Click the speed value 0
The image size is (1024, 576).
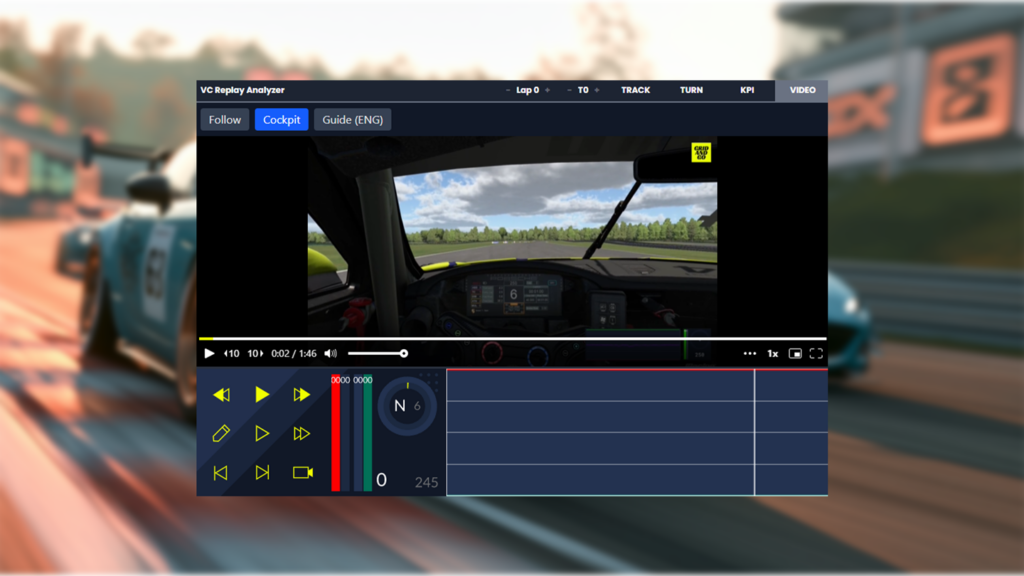pyautogui.click(x=381, y=480)
